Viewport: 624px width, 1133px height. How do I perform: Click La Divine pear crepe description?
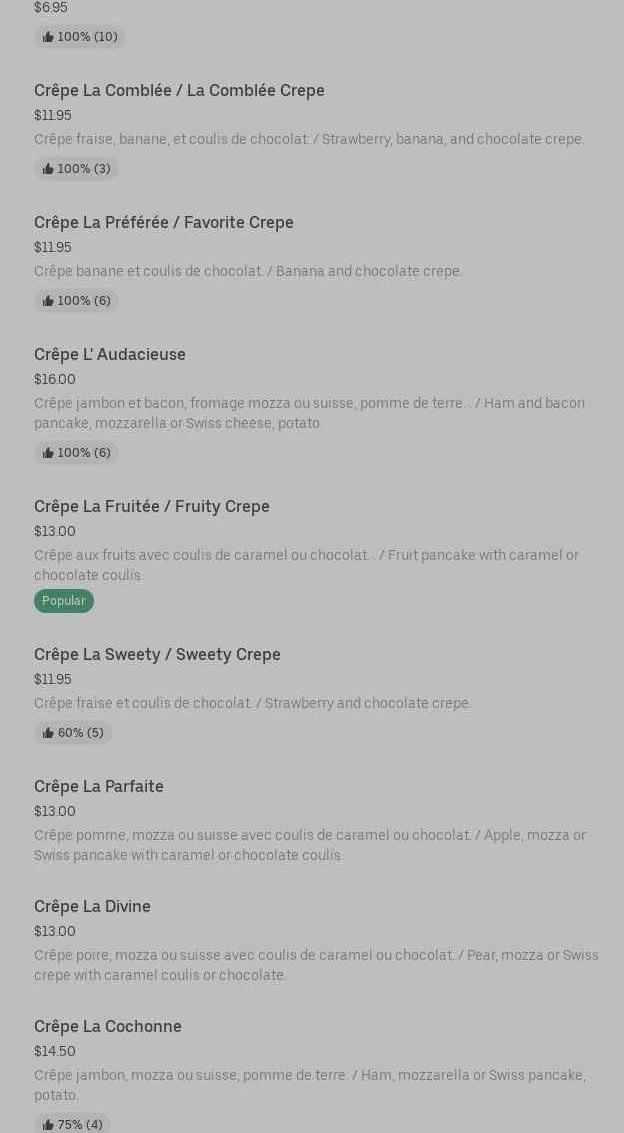(x=316, y=965)
